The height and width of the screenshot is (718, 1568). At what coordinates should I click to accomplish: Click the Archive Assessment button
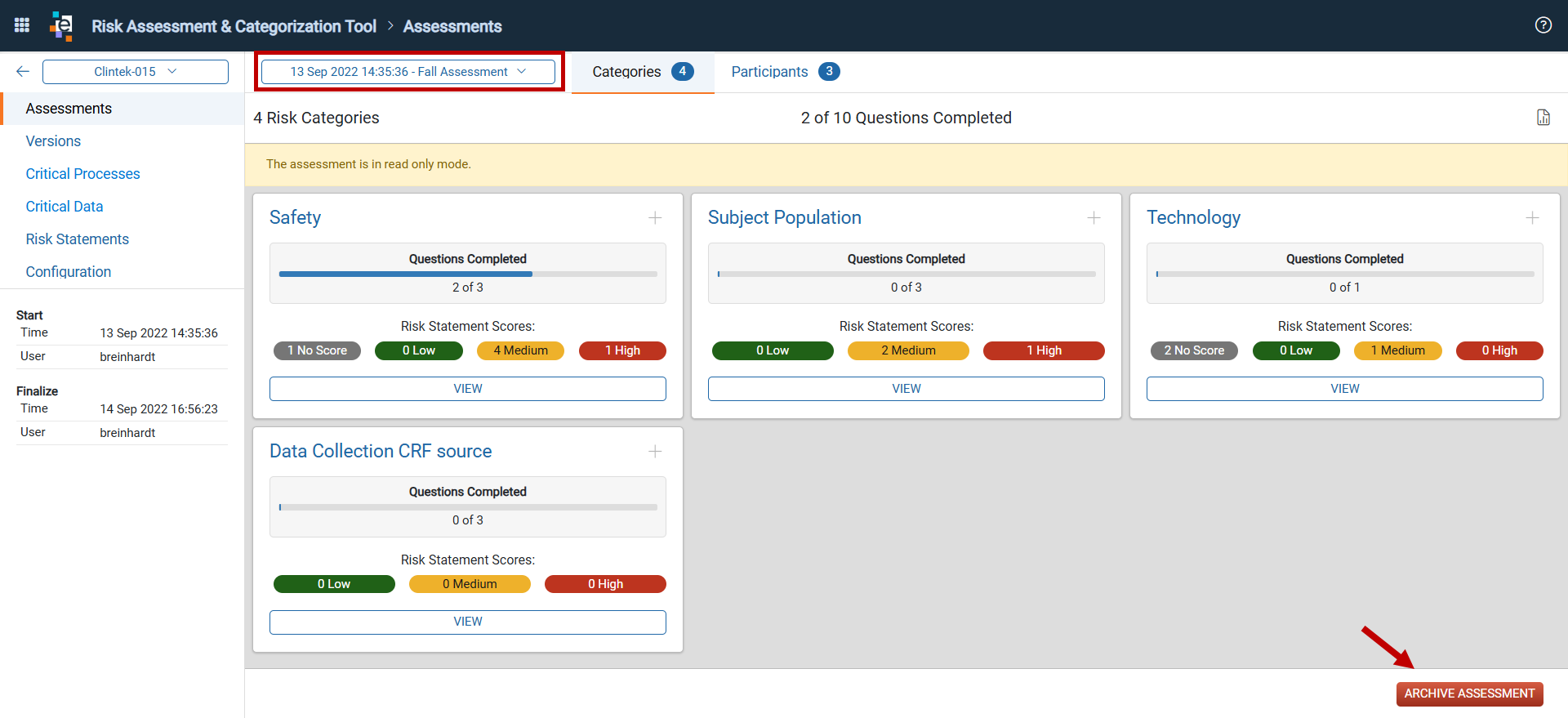1469,693
